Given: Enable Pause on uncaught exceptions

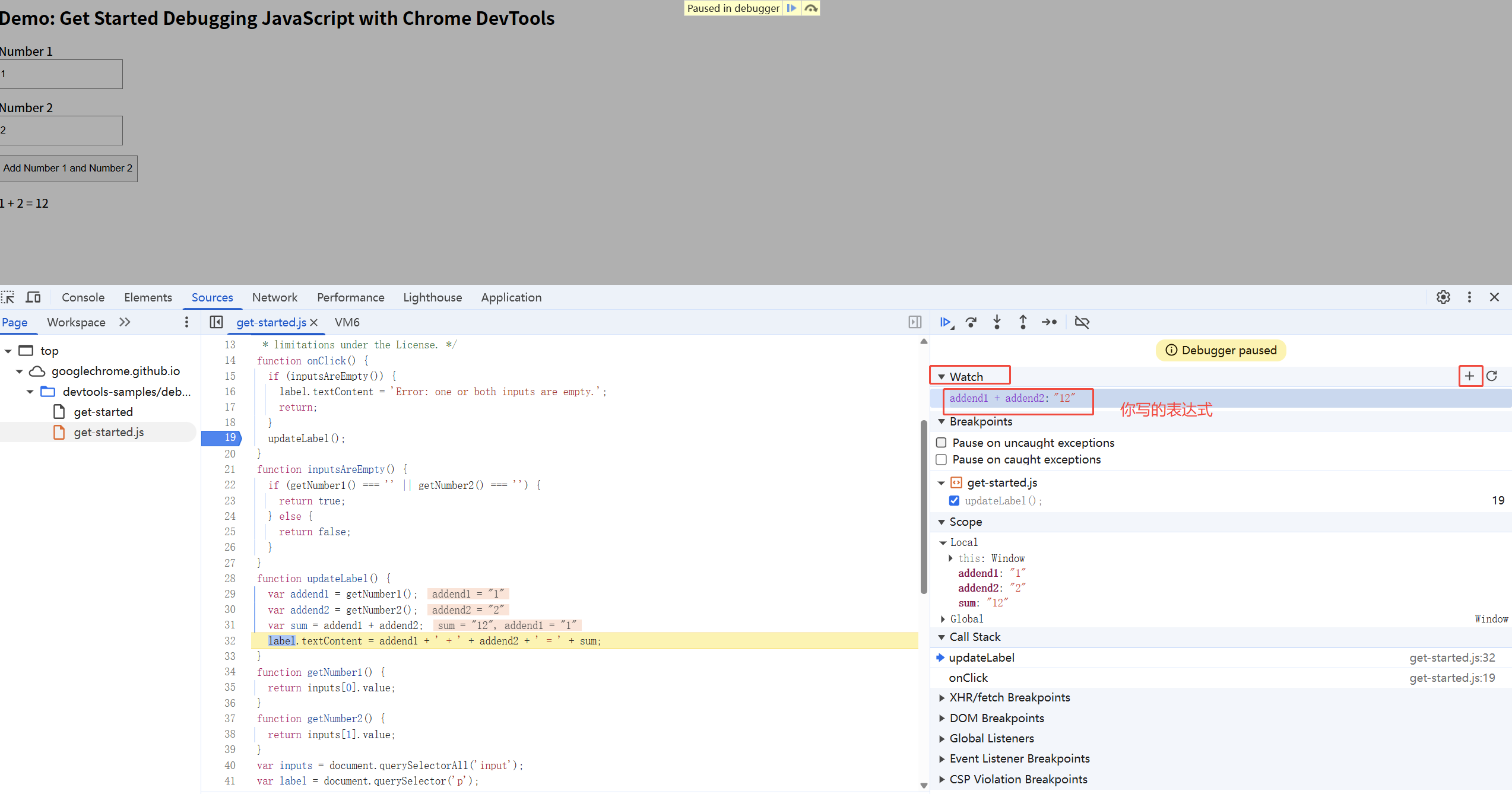Looking at the screenshot, I should pyautogui.click(x=942, y=443).
